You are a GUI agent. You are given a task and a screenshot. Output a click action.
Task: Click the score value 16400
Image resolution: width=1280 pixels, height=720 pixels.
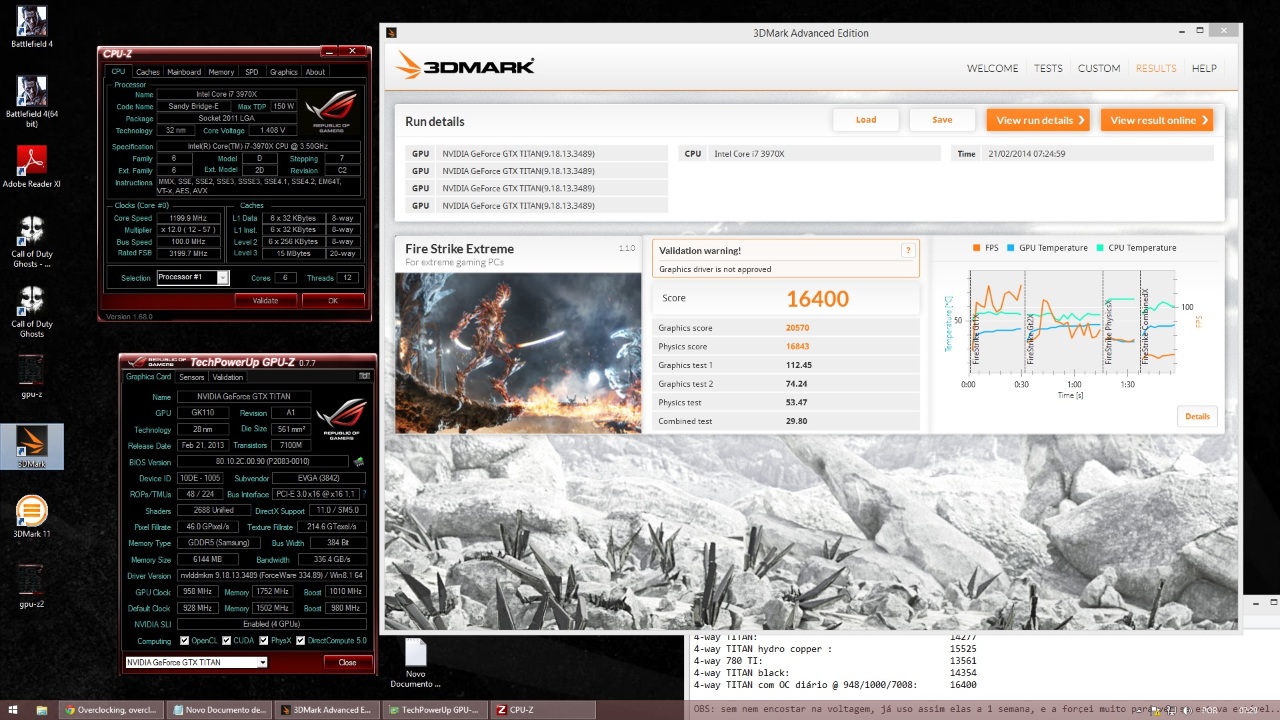pyautogui.click(x=817, y=298)
